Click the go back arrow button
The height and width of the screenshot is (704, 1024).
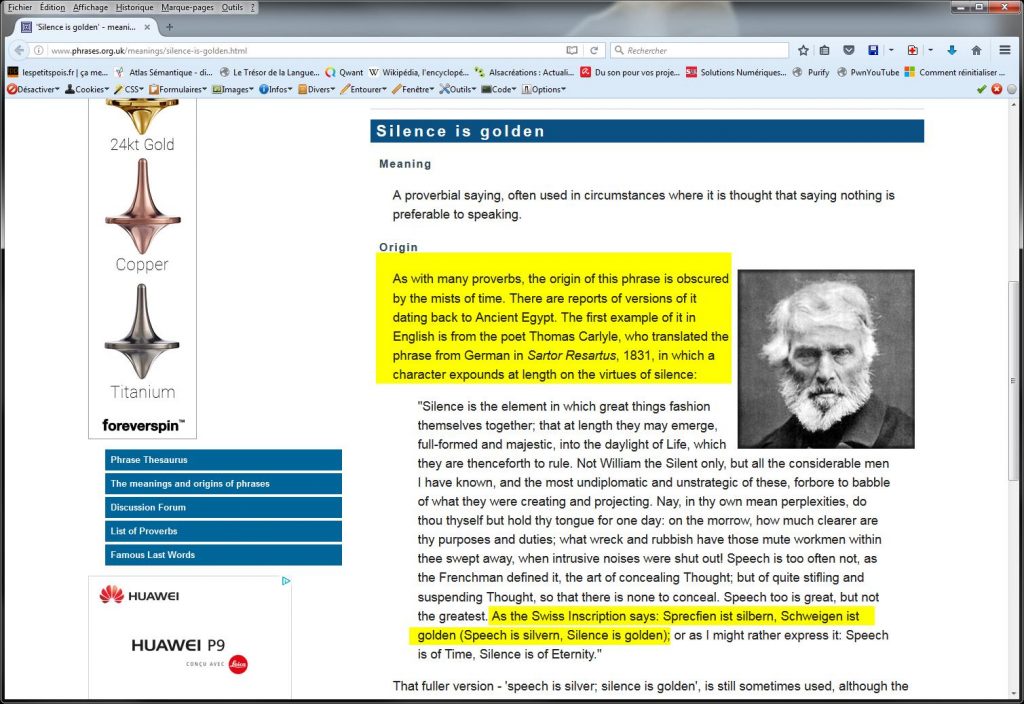tap(19, 50)
